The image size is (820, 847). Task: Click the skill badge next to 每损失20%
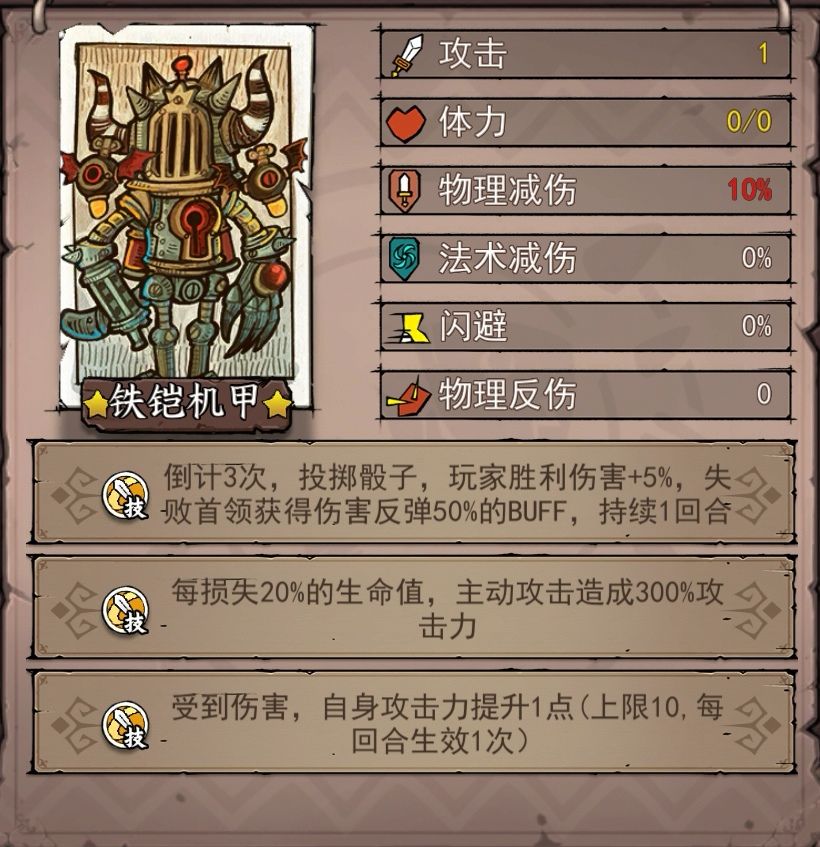click(125, 610)
